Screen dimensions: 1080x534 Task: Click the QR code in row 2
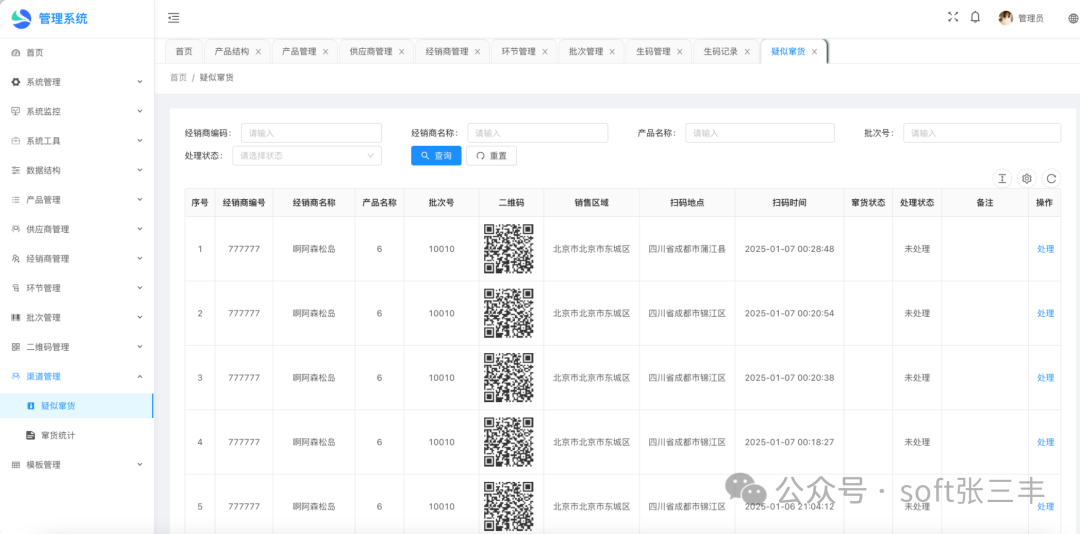(x=508, y=313)
